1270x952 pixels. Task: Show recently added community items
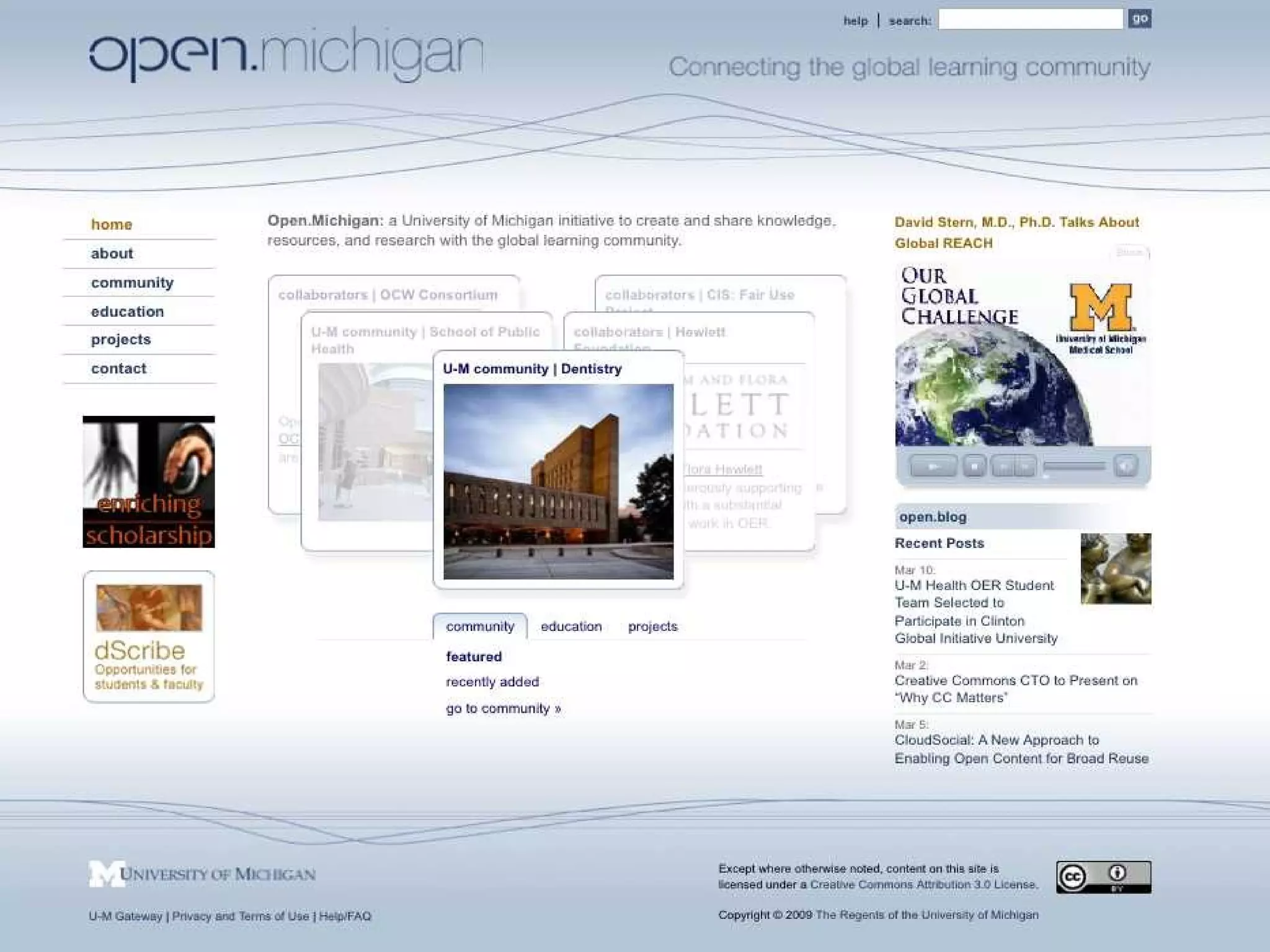click(492, 682)
